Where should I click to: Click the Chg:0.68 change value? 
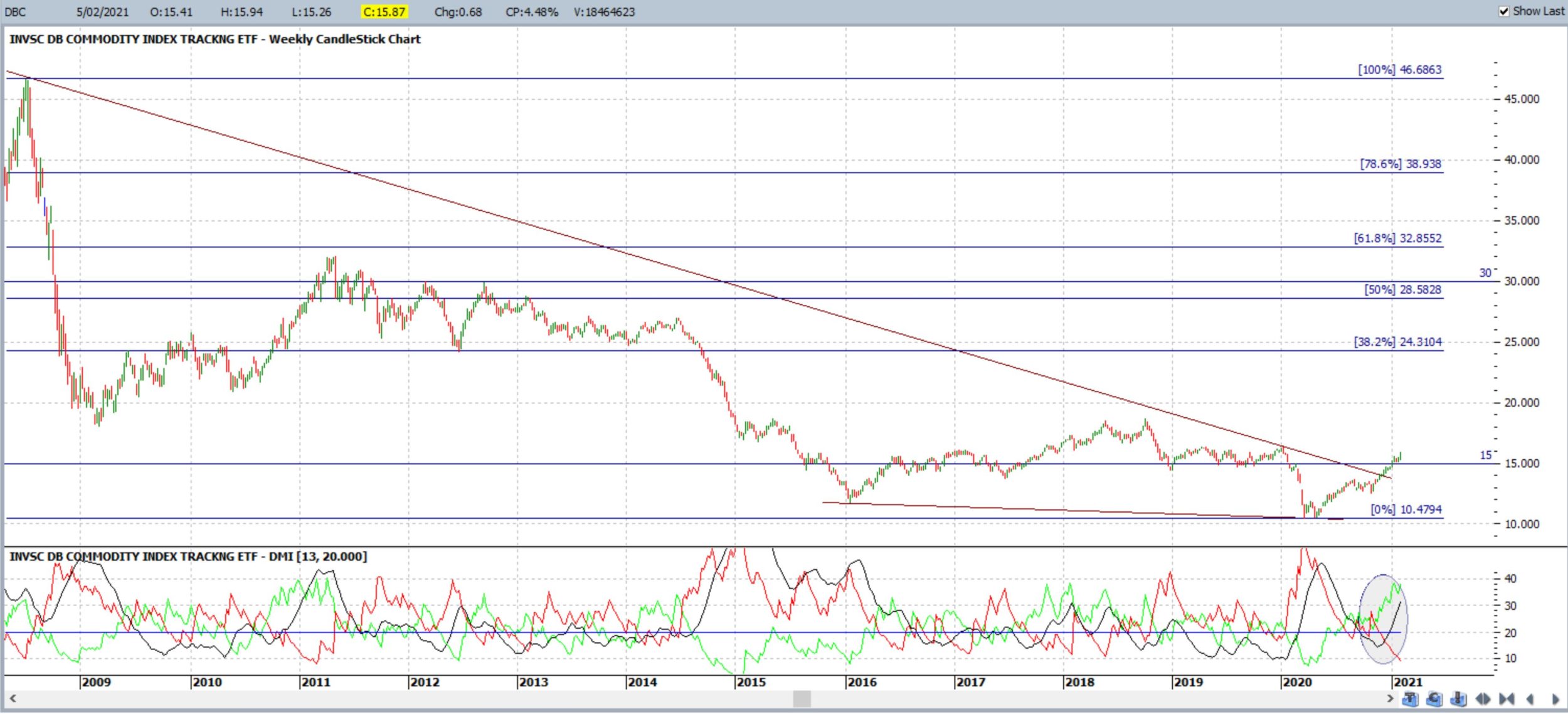[458, 12]
